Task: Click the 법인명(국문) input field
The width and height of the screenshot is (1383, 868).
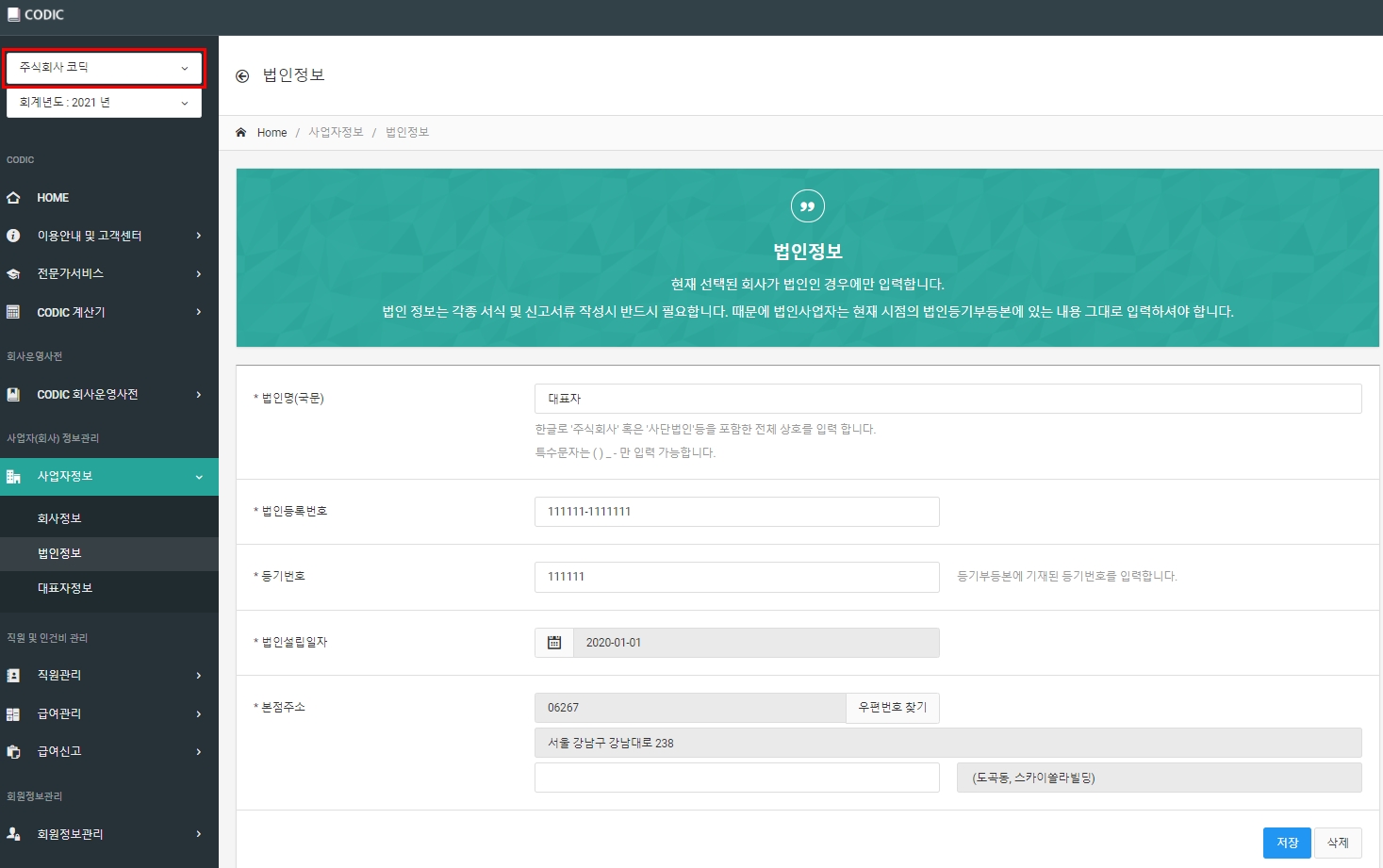Action: [x=948, y=399]
